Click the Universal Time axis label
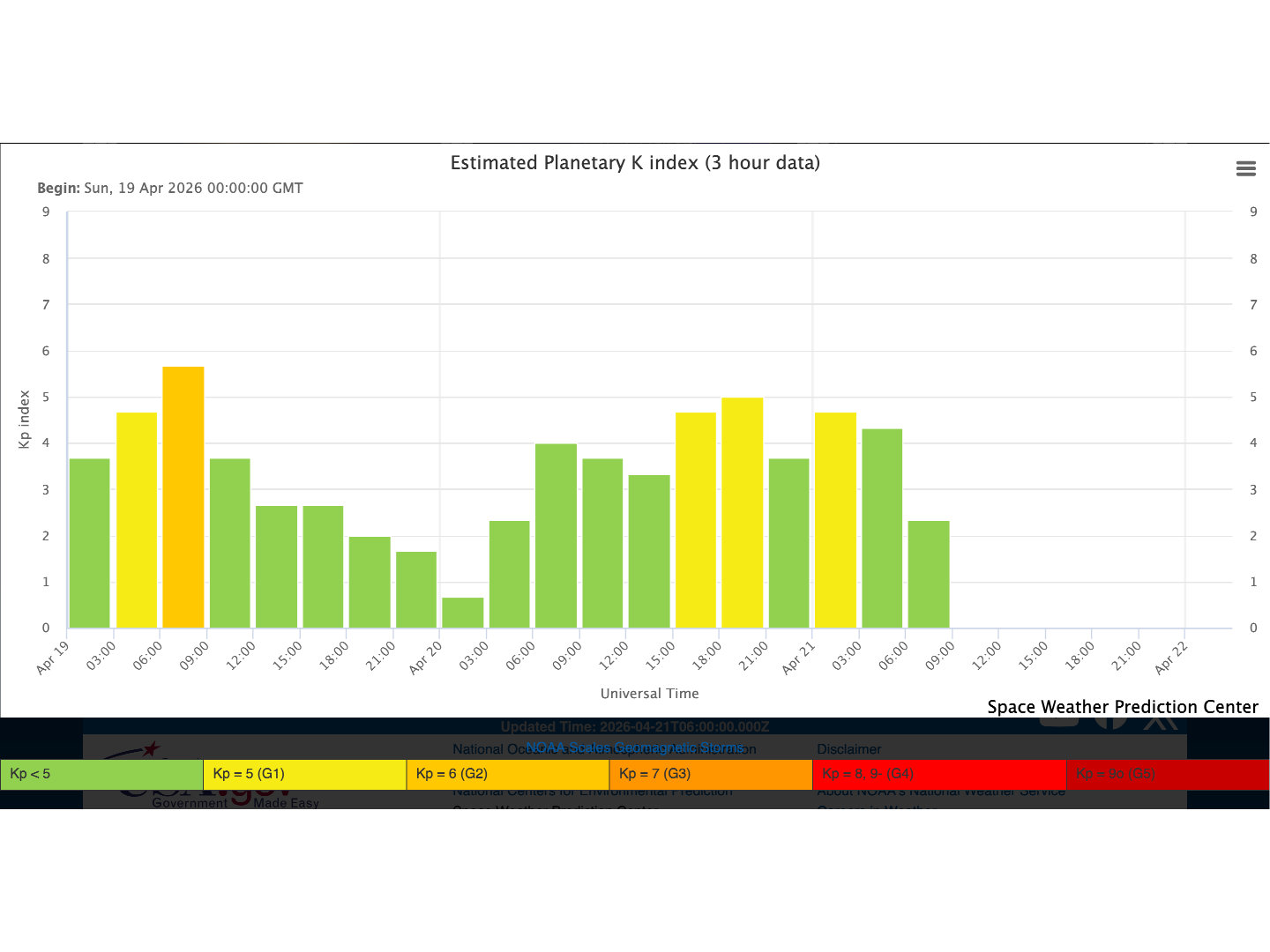The width and height of the screenshot is (1270, 952). (649, 694)
